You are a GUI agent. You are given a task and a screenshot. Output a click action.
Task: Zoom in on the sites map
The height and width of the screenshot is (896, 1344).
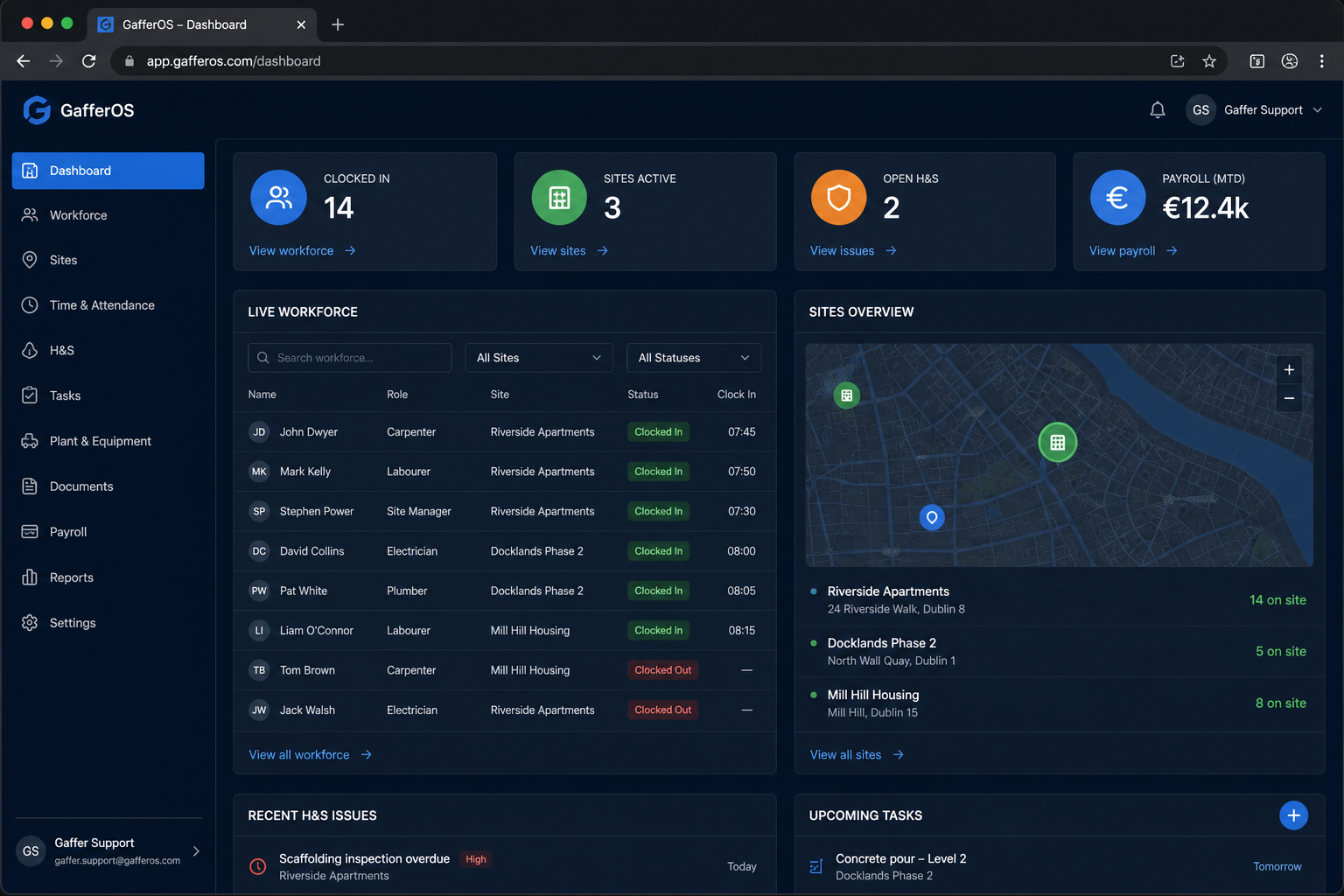[1289, 370]
